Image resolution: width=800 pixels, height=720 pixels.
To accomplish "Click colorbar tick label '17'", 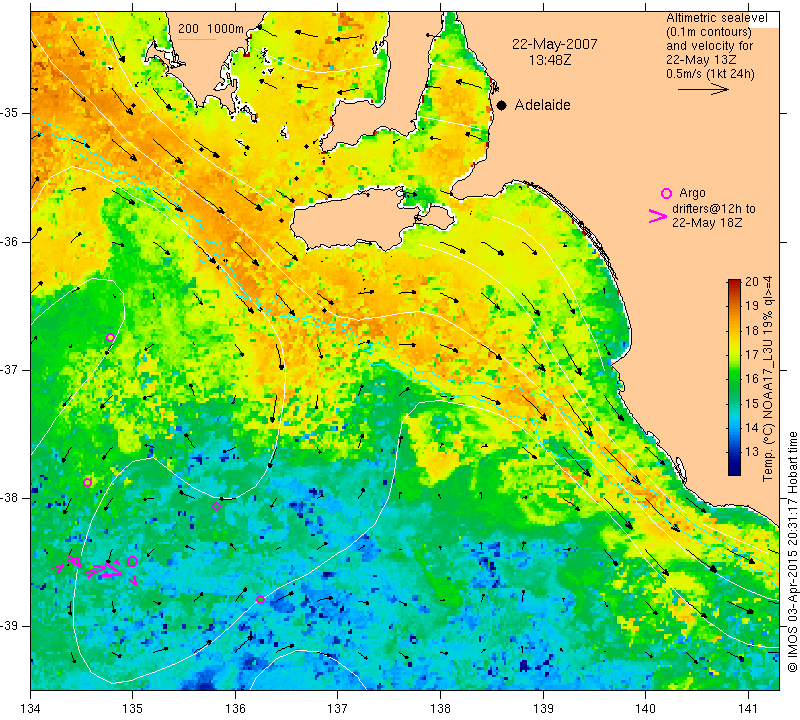I will click(x=752, y=354).
